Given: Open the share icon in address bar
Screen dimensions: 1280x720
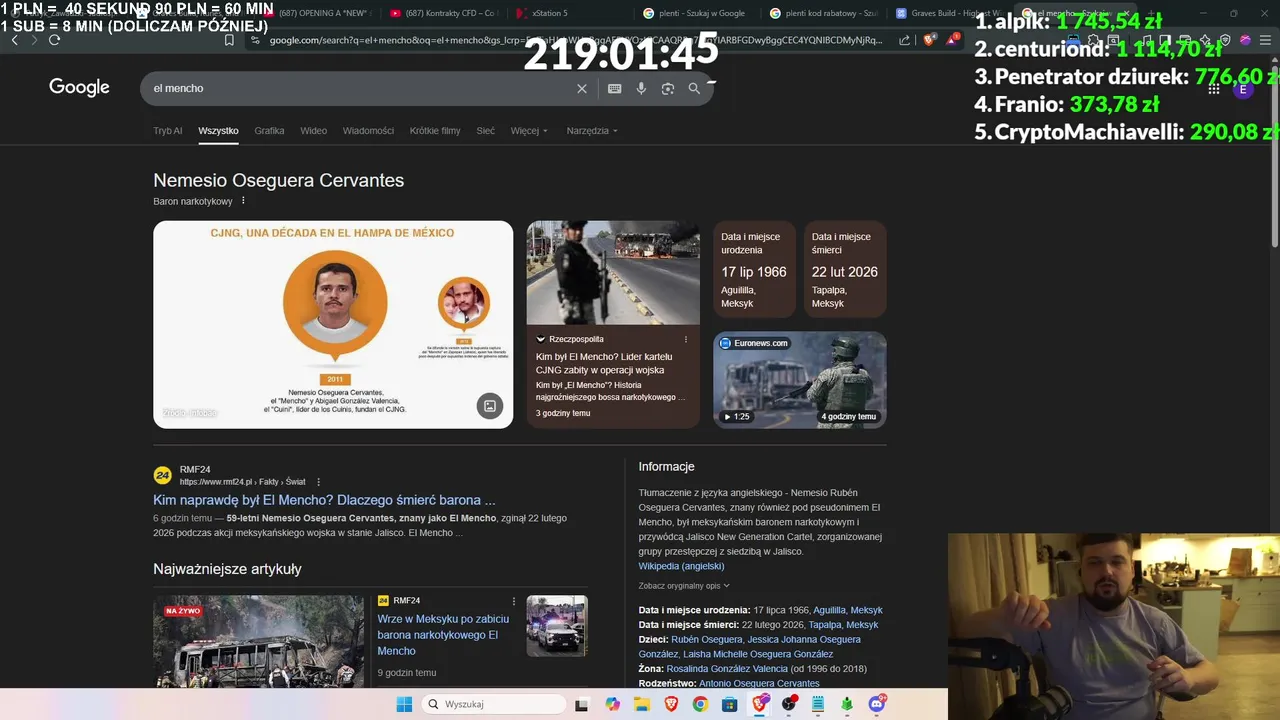Looking at the screenshot, I should click(x=905, y=40).
